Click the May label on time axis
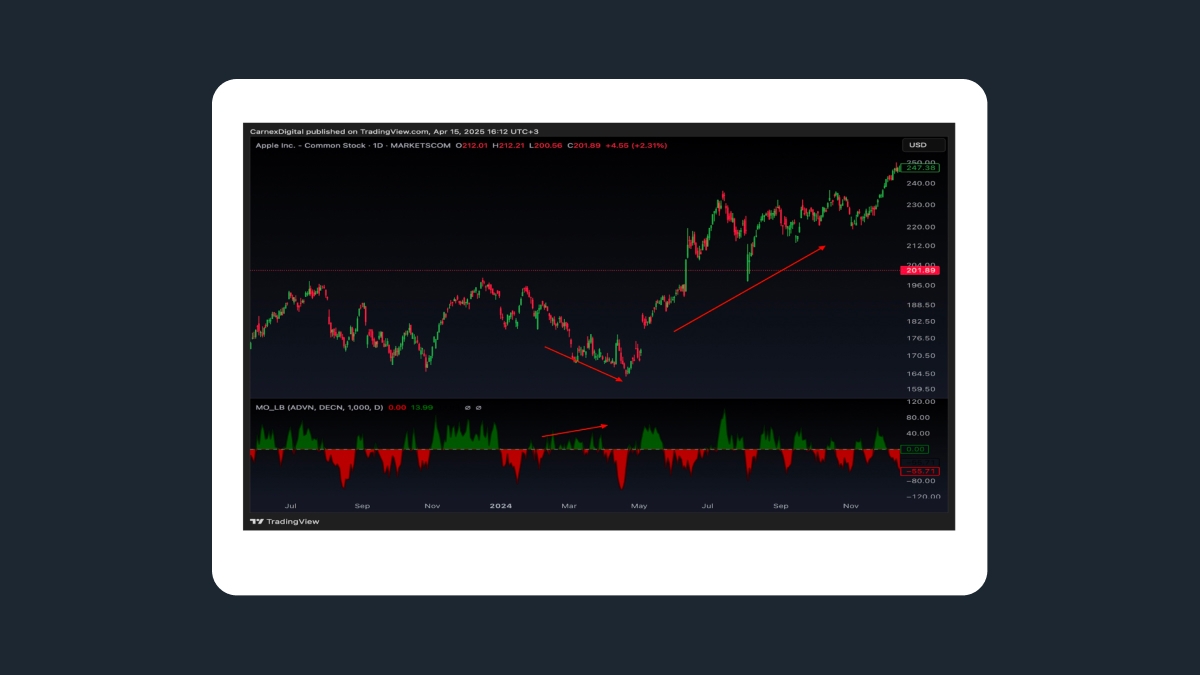This screenshot has height=675, width=1200. pos(639,506)
